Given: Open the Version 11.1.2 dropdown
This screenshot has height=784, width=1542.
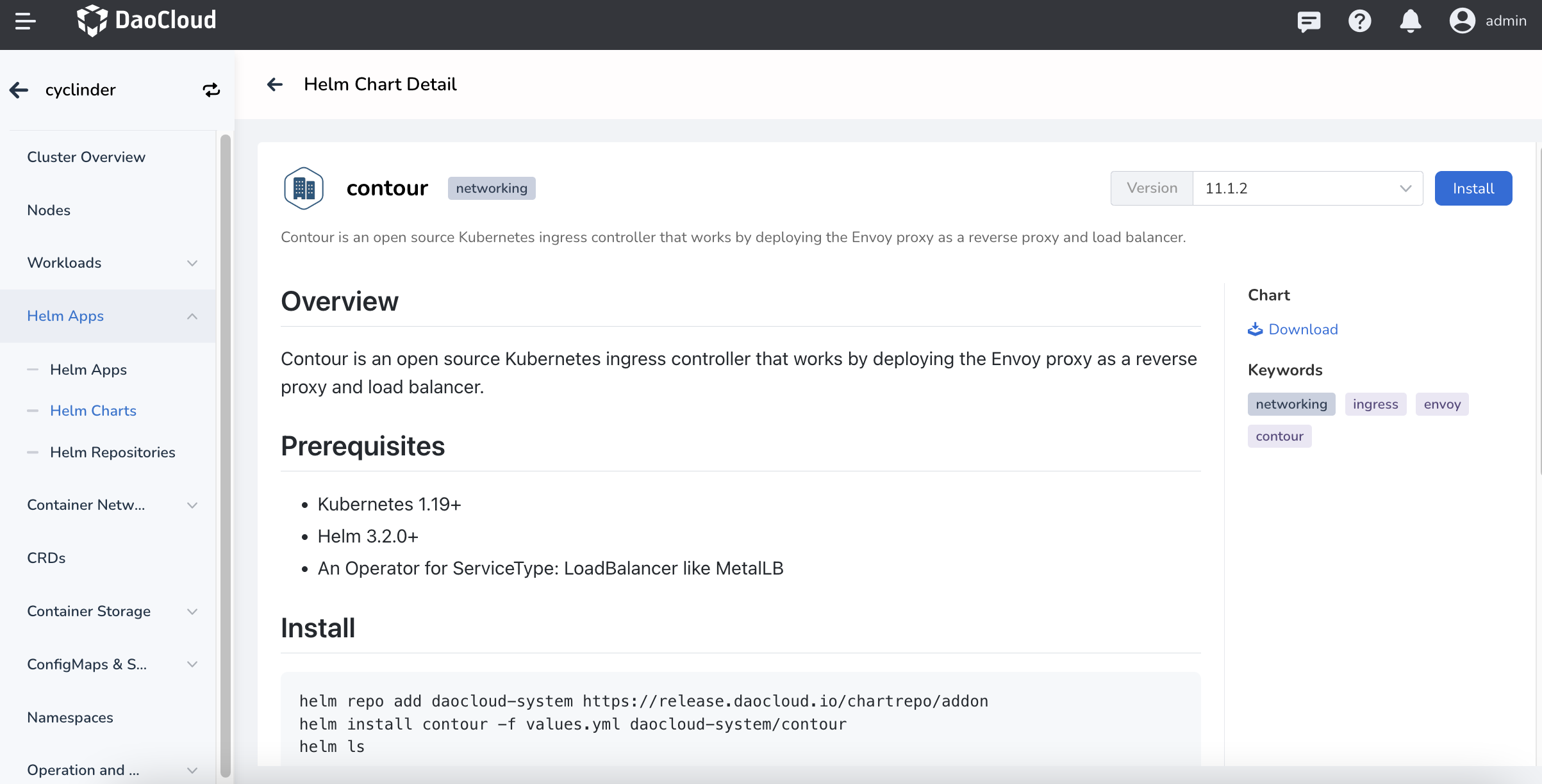Looking at the screenshot, I should 1307,188.
